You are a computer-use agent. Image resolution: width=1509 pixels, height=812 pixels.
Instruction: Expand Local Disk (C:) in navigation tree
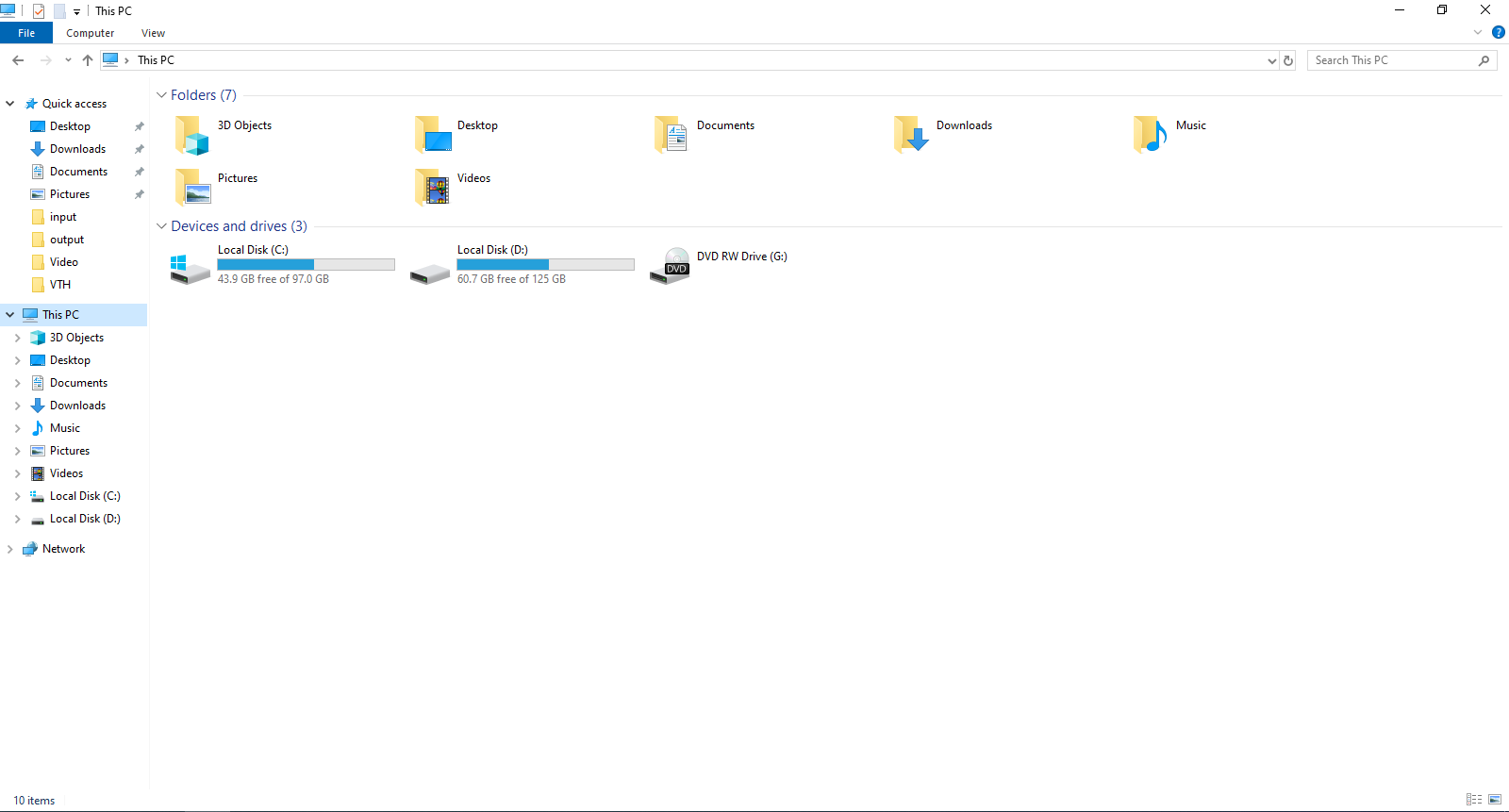(17, 496)
